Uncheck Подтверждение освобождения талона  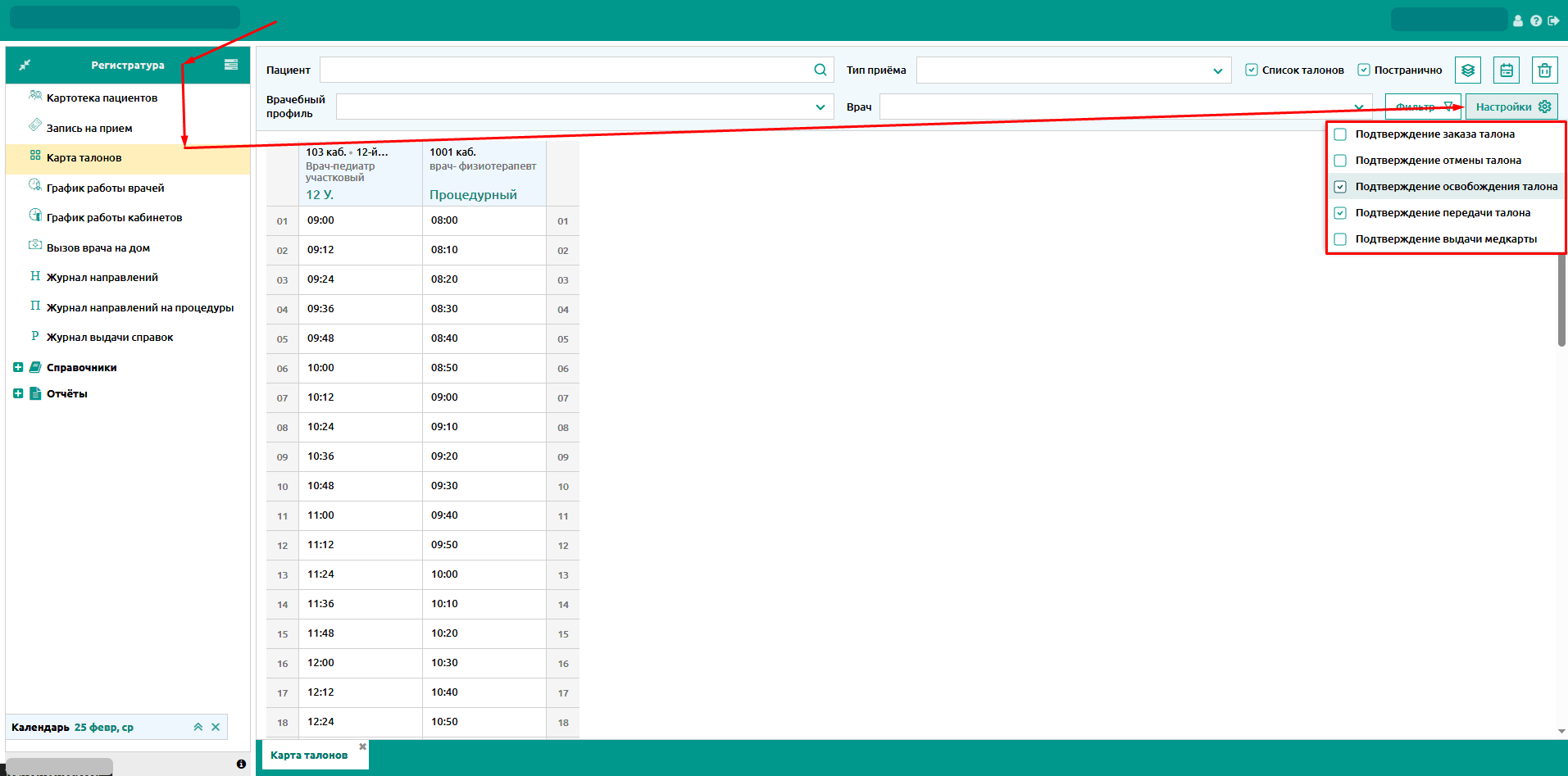pos(1340,187)
